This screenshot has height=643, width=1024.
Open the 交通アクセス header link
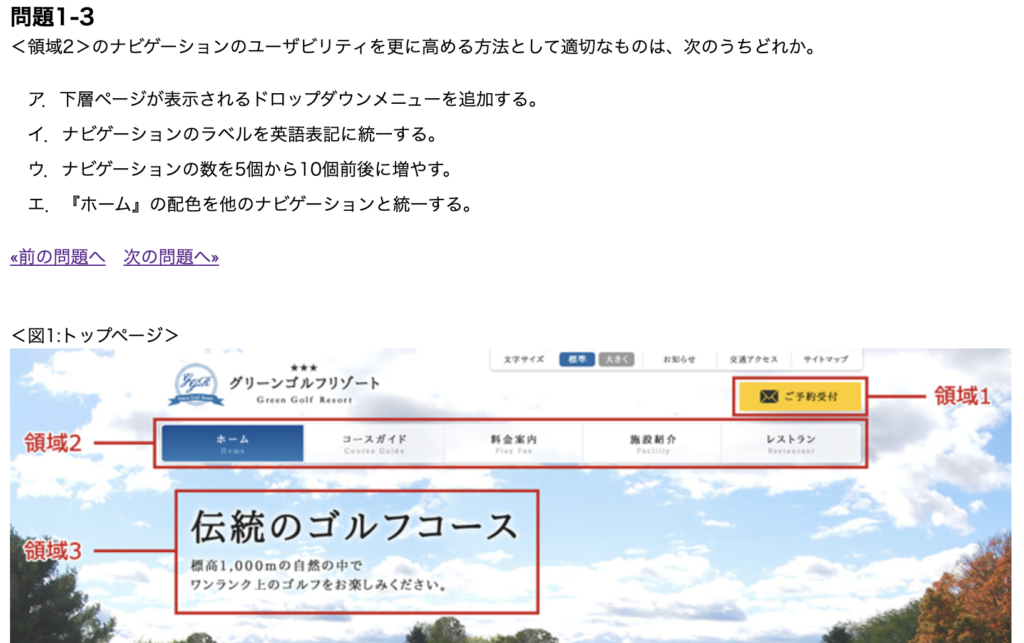pyautogui.click(x=753, y=359)
